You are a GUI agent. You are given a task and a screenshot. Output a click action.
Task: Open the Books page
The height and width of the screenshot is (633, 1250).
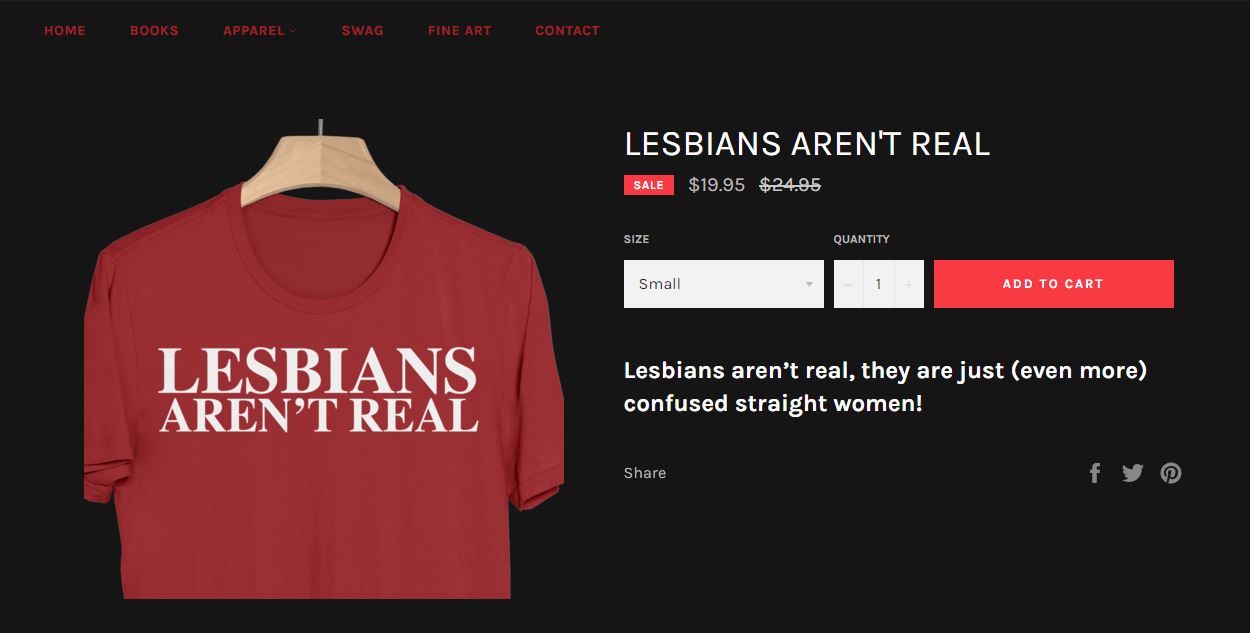point(154,30)
